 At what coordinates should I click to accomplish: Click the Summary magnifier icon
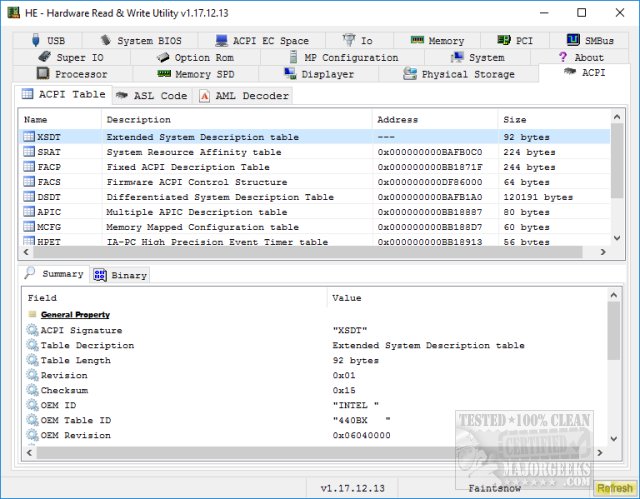click(x=29, y=273)
